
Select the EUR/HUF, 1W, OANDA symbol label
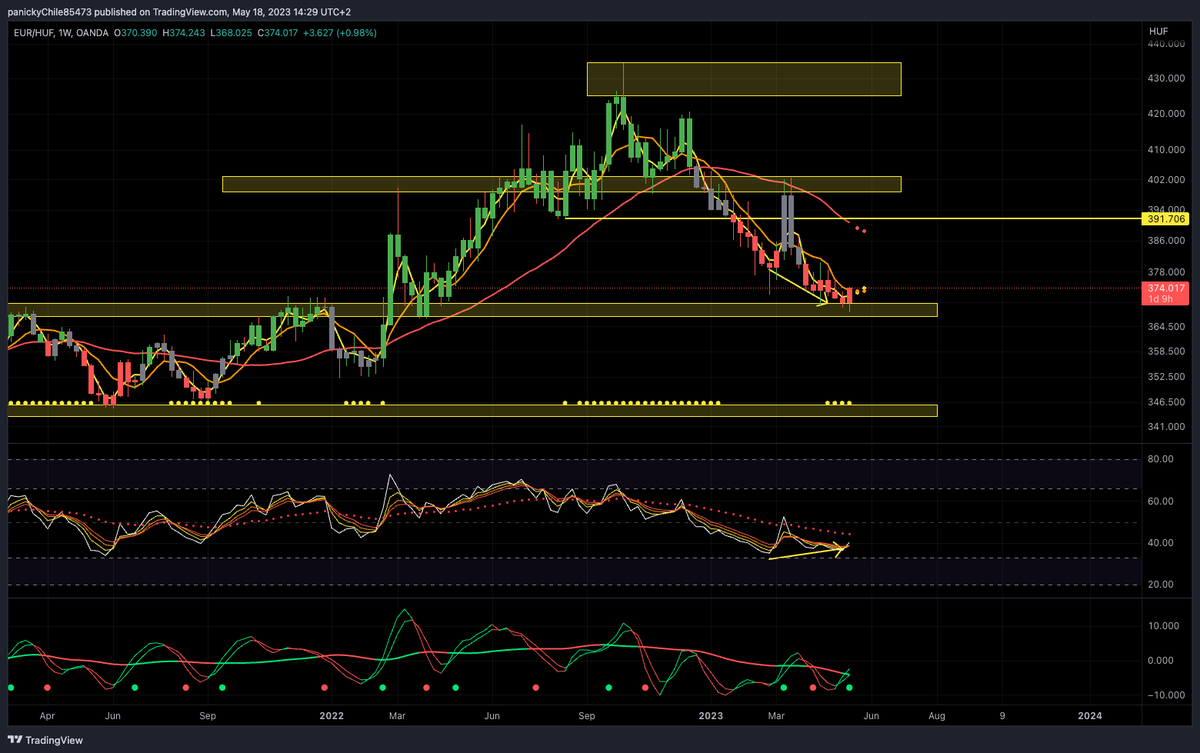click(60, 32)
